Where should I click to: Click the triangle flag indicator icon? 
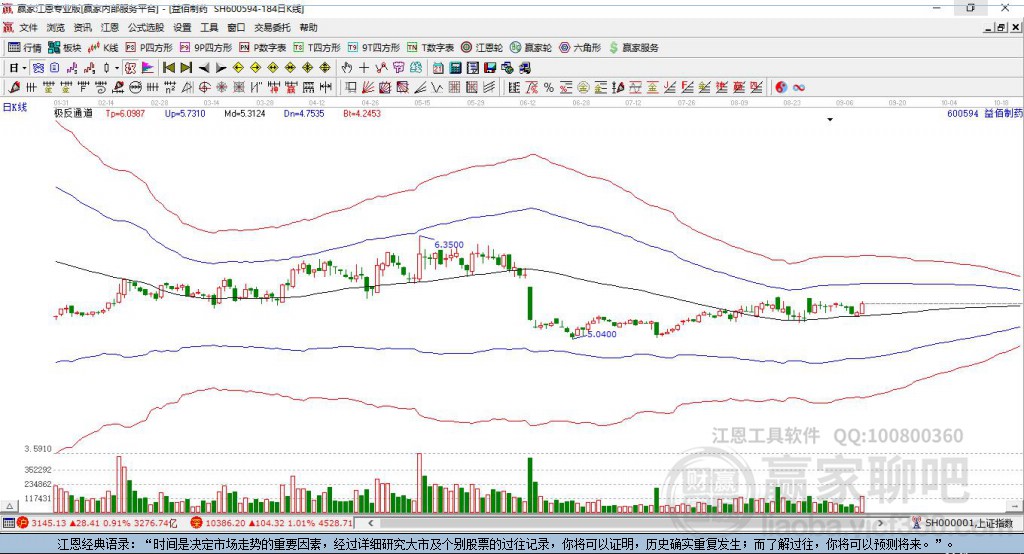(148, 68)
